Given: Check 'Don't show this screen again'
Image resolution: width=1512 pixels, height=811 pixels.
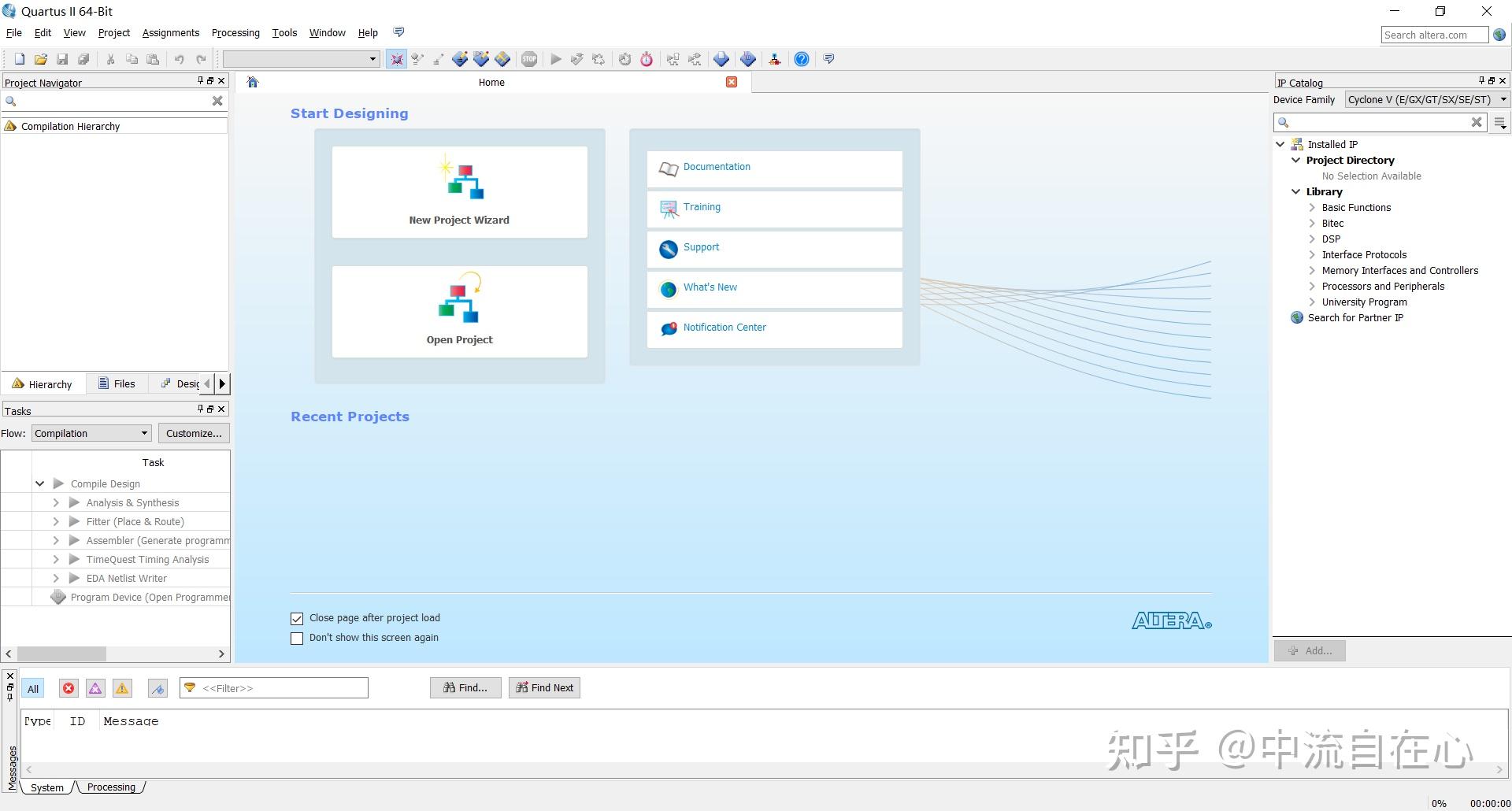Looking at the screenshot, I should click(x=297, y=639).
